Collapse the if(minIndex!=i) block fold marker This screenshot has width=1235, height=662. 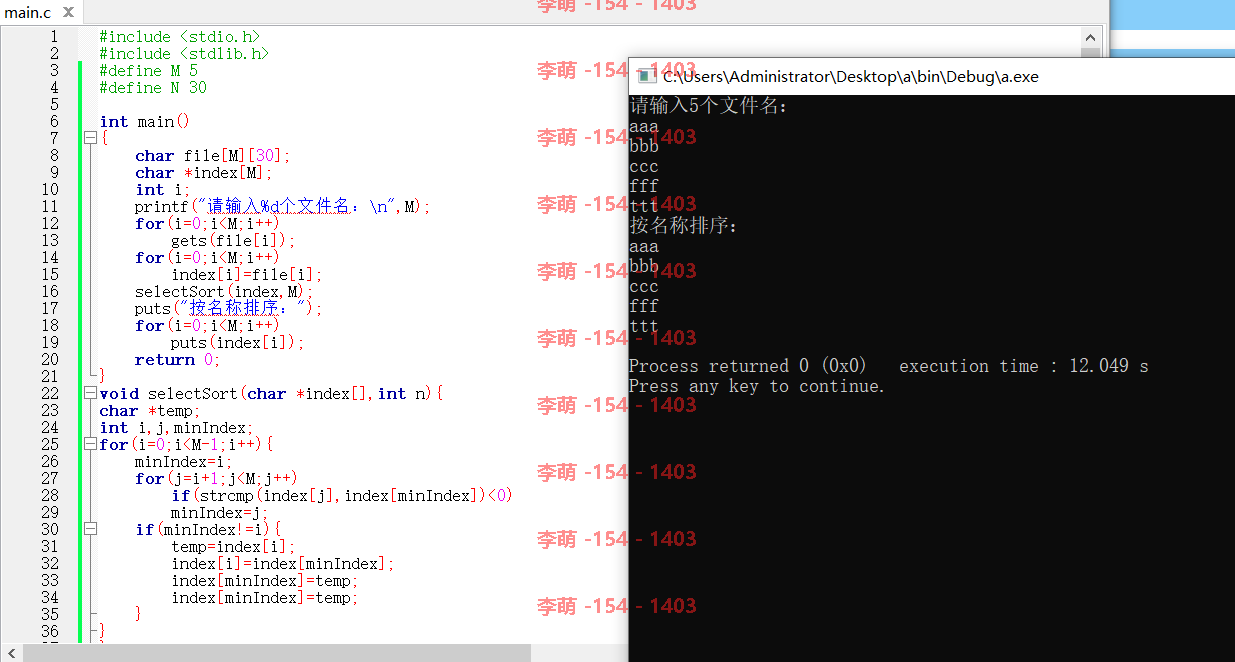[90, 530]
